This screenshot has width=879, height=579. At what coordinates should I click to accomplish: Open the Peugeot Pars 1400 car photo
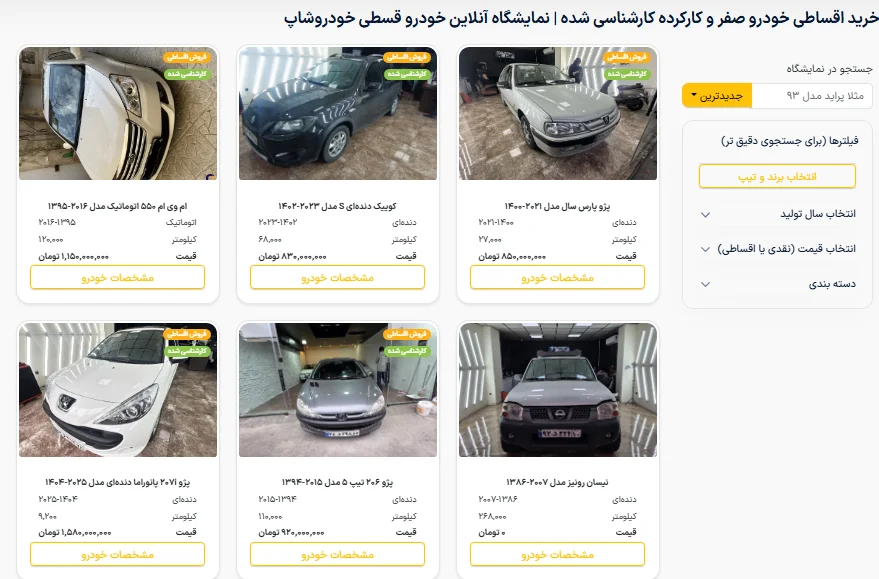coord(558,113)
